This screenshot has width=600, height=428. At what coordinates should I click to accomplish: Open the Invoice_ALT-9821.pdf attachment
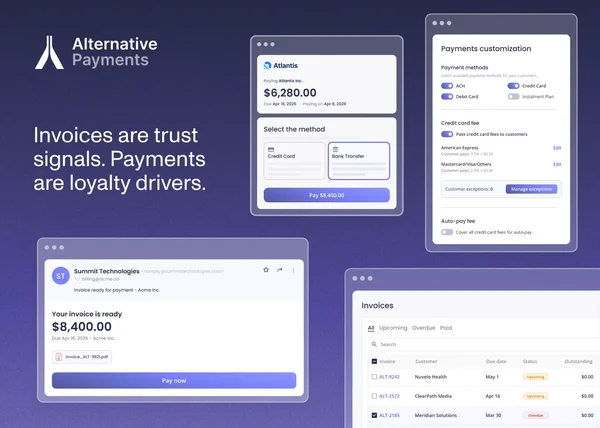(x=82, y=357)
